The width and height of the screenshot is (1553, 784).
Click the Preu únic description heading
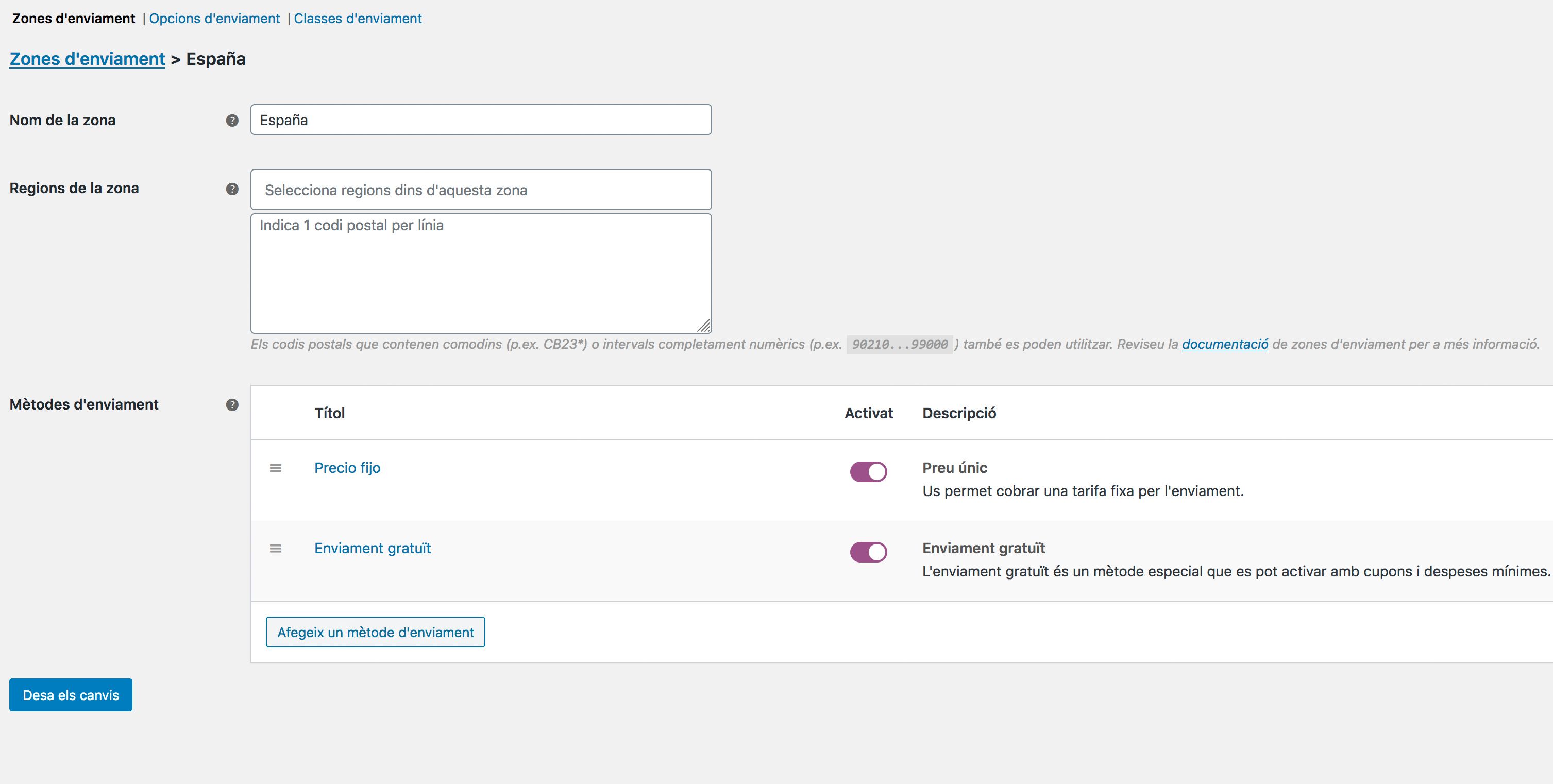tap(955, 468)
